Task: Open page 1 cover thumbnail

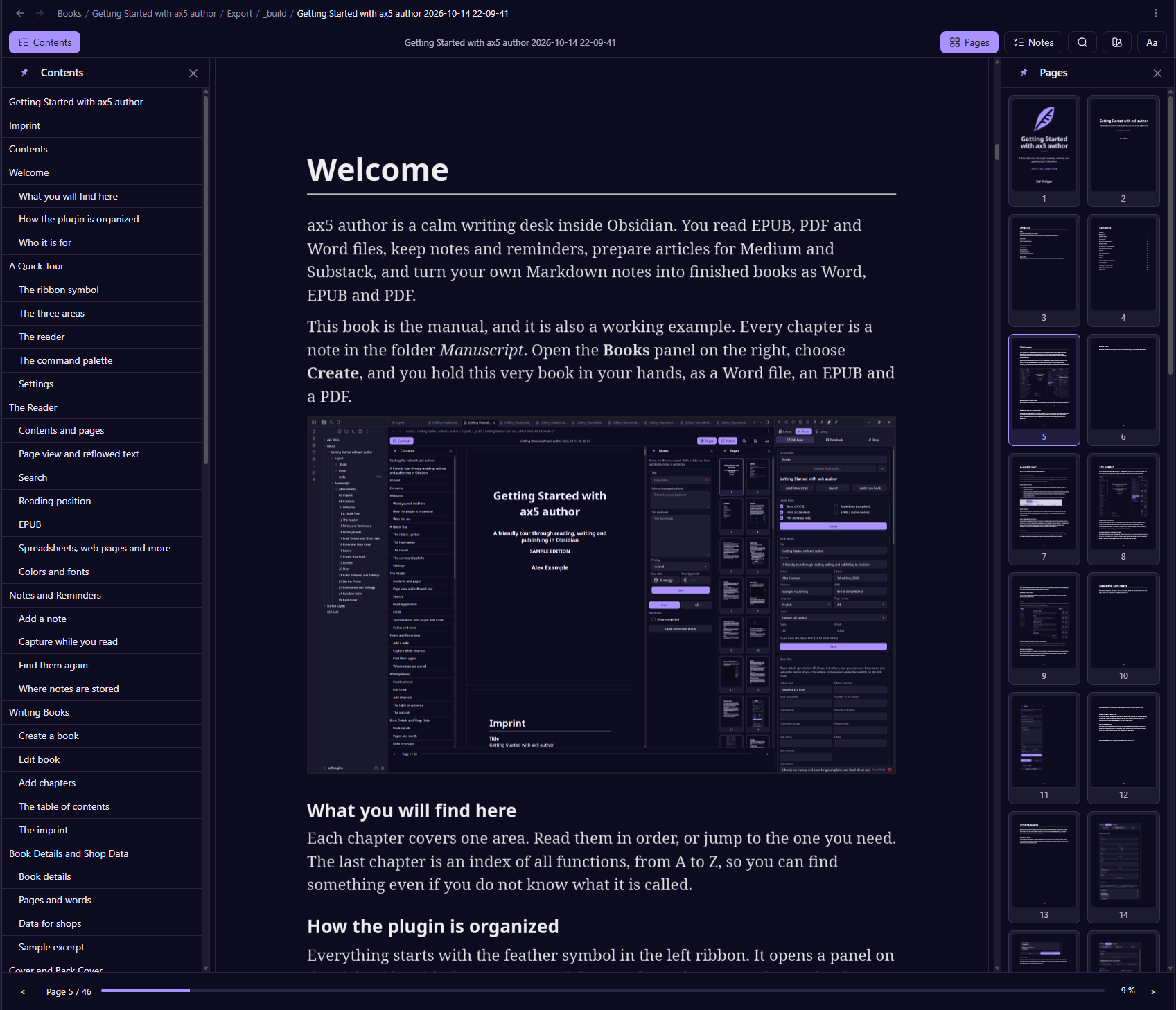Action: (x=1044, y=151)
